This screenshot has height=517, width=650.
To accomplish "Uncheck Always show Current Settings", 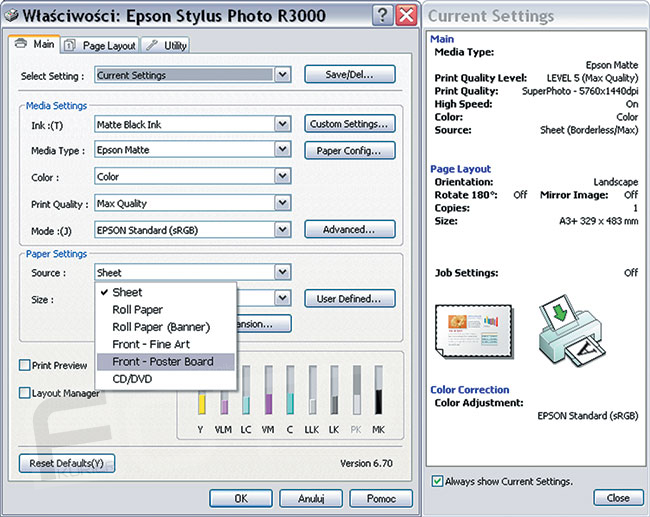I will (437, 481).
